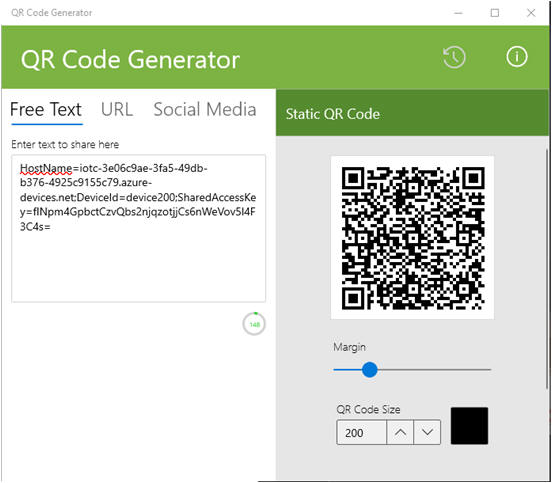Viewport: 552px width, 483px height.
Task: Click the Margin slider handle
Action: (370, 370)
